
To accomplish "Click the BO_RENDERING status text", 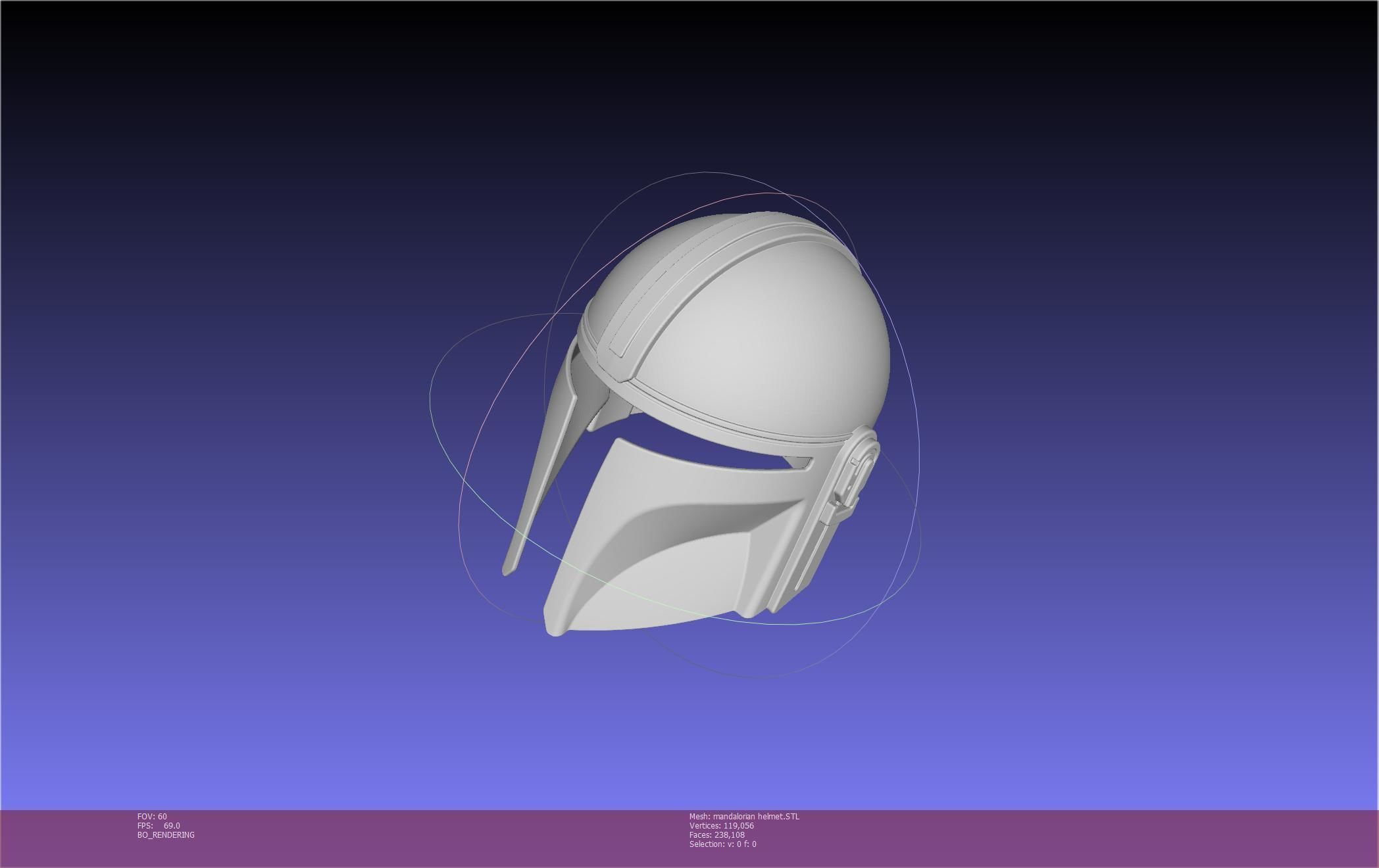I will point(166,834).
